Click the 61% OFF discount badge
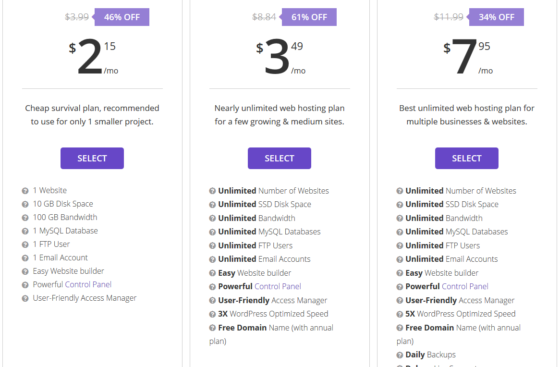 (309, 17)
